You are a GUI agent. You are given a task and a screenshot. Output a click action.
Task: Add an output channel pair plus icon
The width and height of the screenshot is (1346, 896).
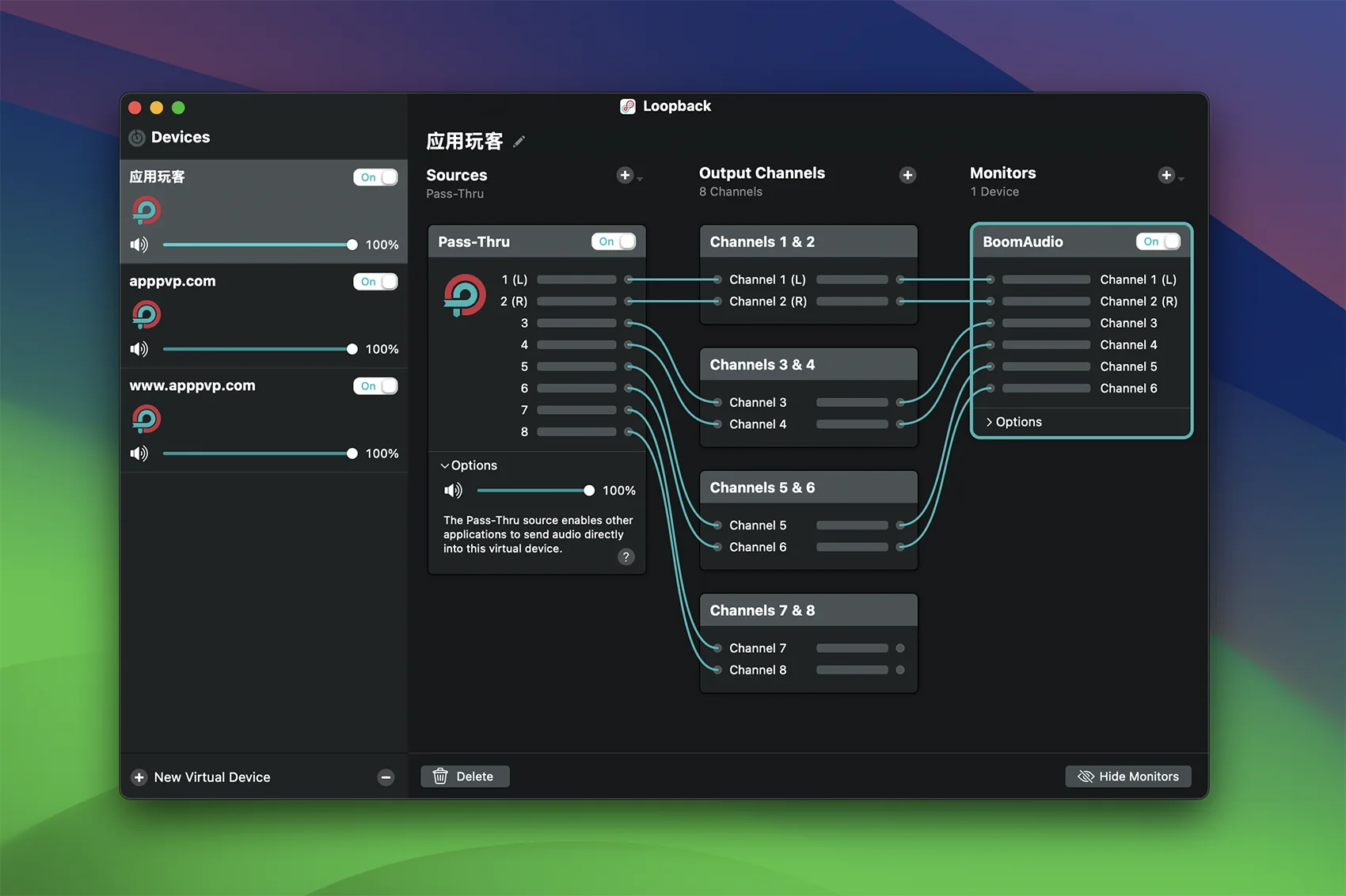click(907, 175)
